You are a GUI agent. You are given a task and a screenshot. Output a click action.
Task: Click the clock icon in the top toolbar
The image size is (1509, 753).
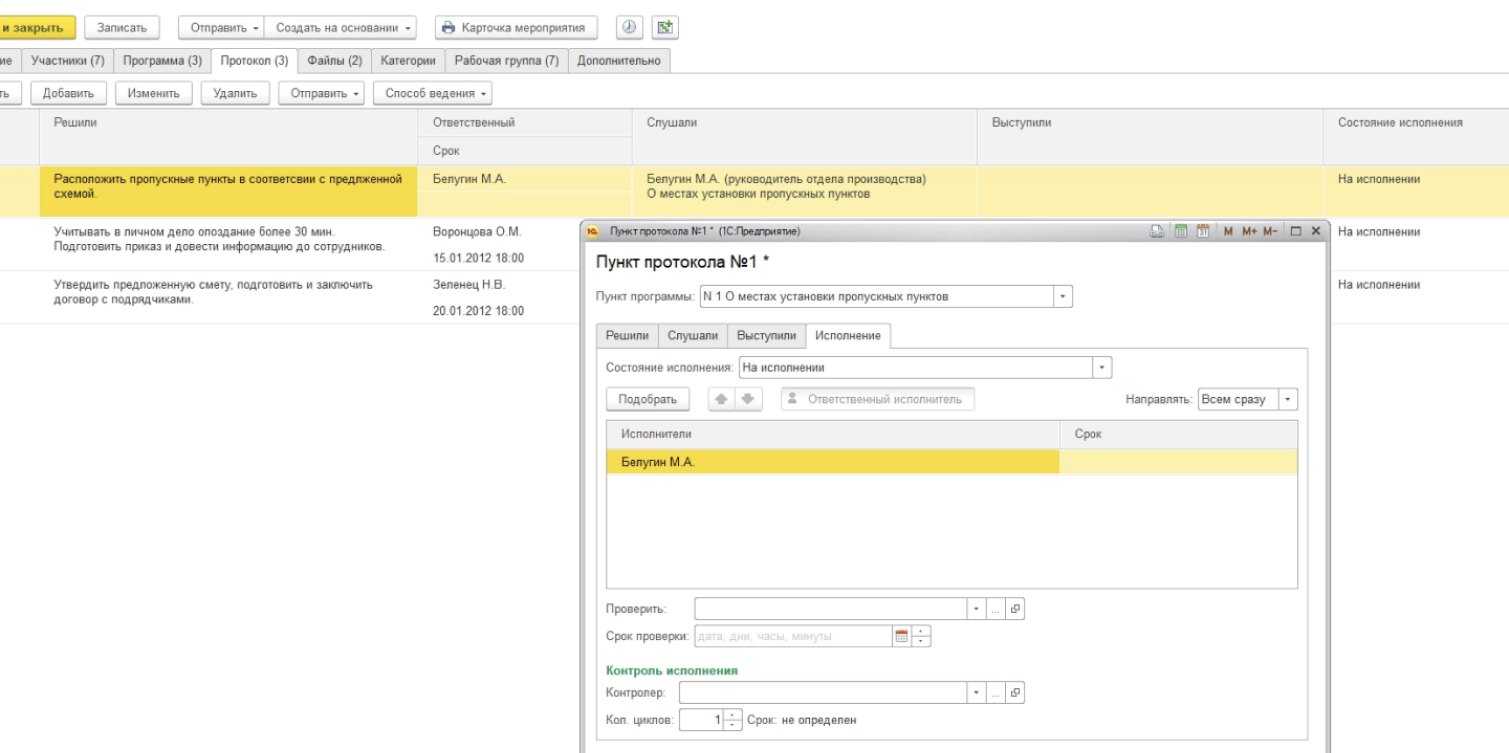coord(631,27)
